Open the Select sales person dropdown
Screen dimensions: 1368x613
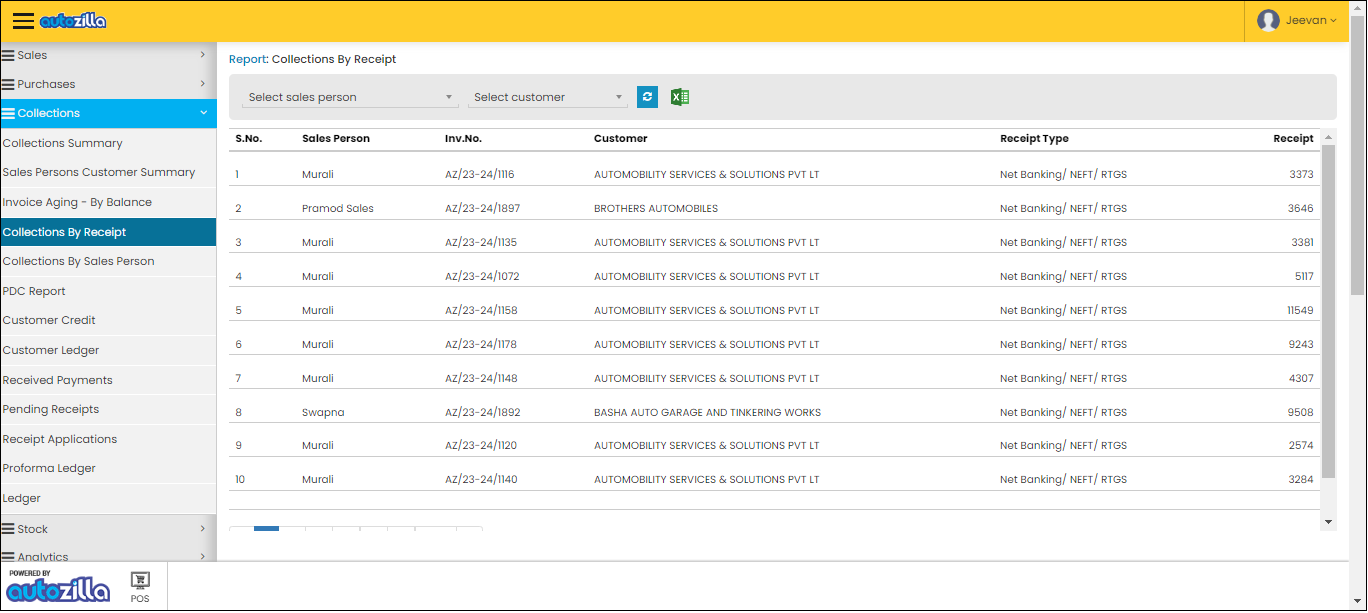pyautogui.click(x=351, y=97)
